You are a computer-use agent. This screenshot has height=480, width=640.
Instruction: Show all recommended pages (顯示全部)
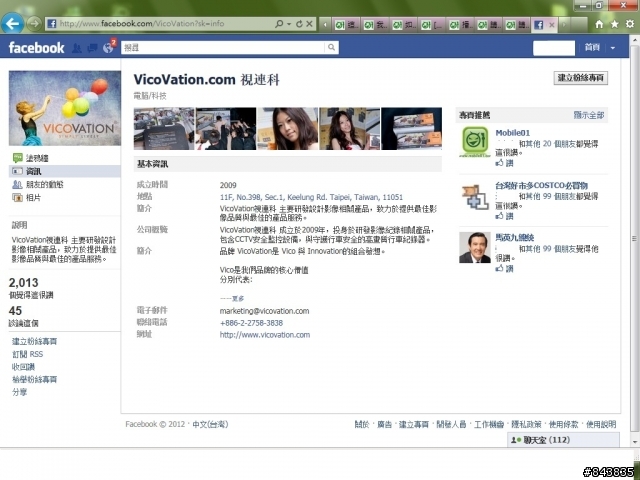(589, 115)
